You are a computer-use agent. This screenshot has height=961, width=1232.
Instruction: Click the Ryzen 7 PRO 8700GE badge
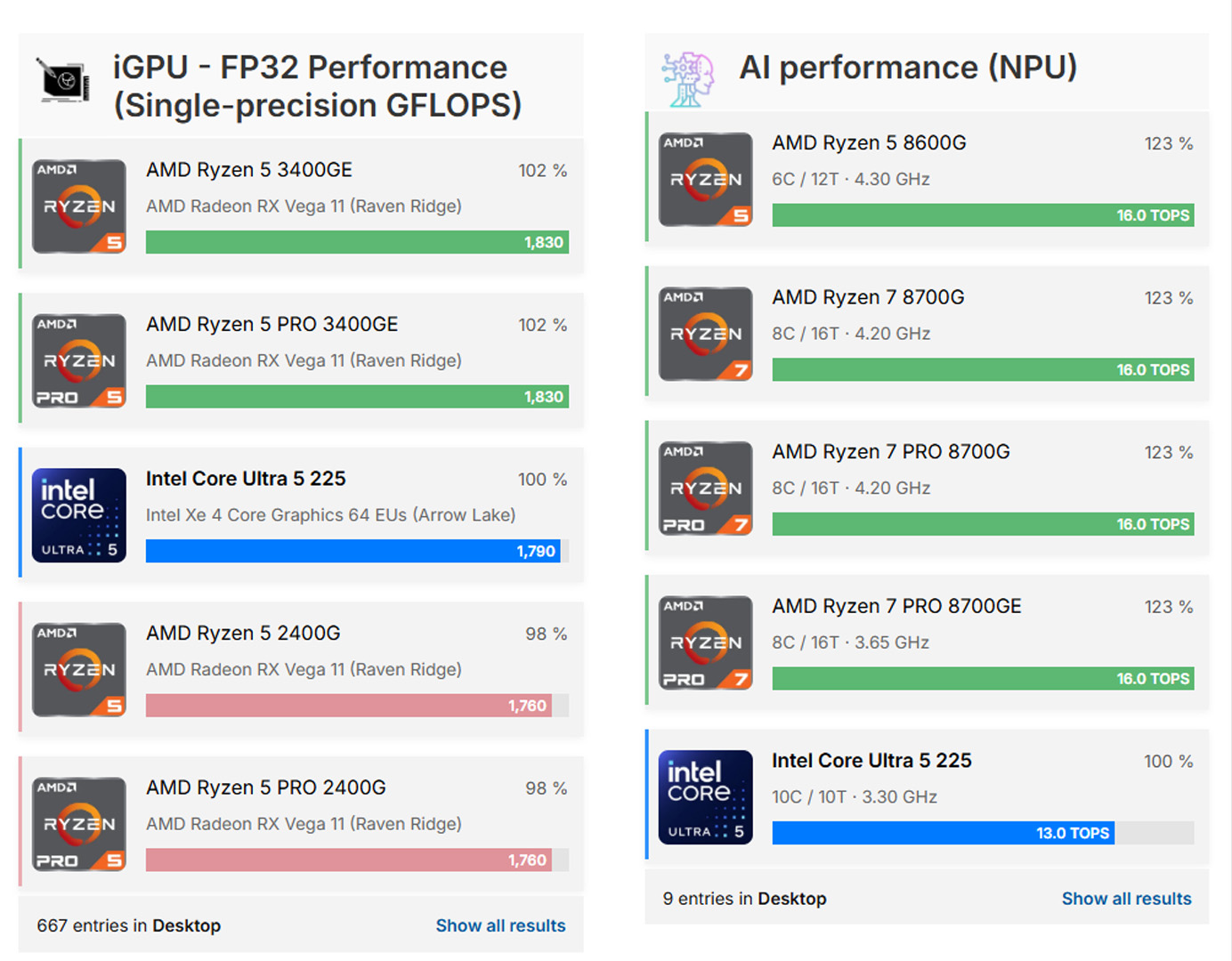pyautogui.click(x=705, y=641)
